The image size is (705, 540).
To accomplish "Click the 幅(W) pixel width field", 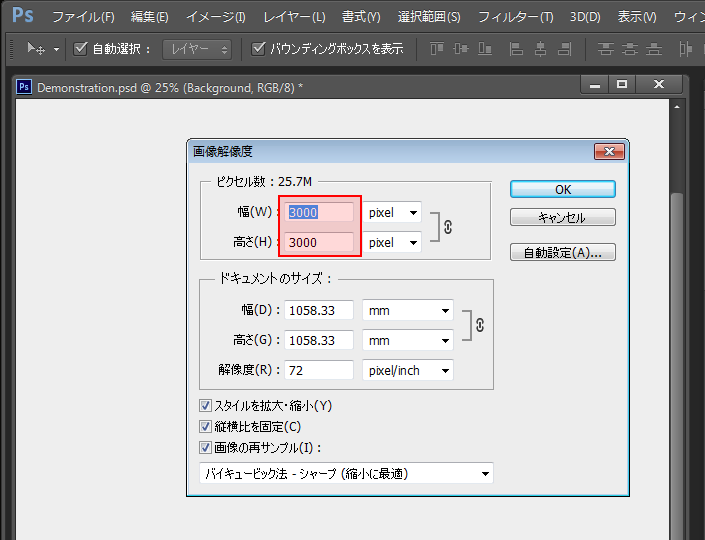I will point(319,212).
